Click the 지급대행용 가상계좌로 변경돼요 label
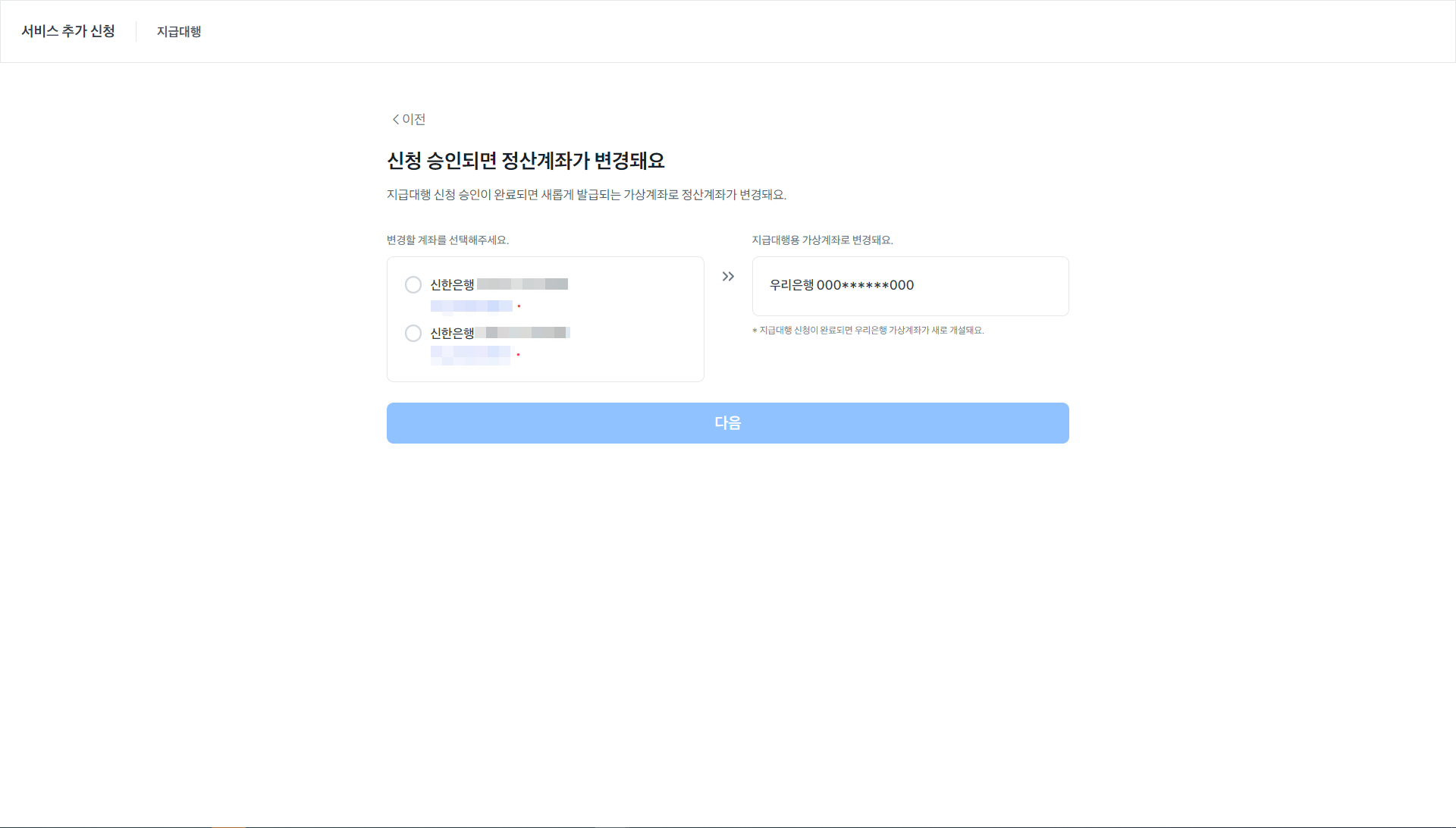Screen dimensions: 1456x828 point(822,240)
